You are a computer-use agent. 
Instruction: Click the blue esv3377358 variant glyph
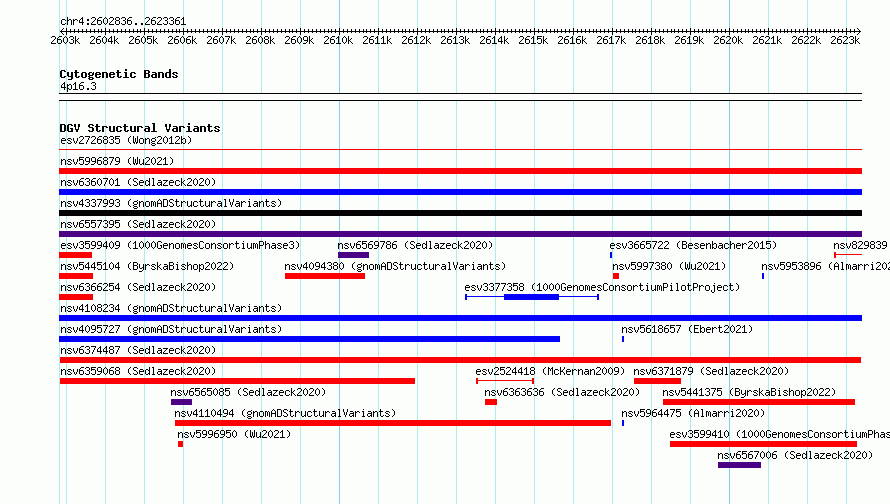click(x=532, y=297)
